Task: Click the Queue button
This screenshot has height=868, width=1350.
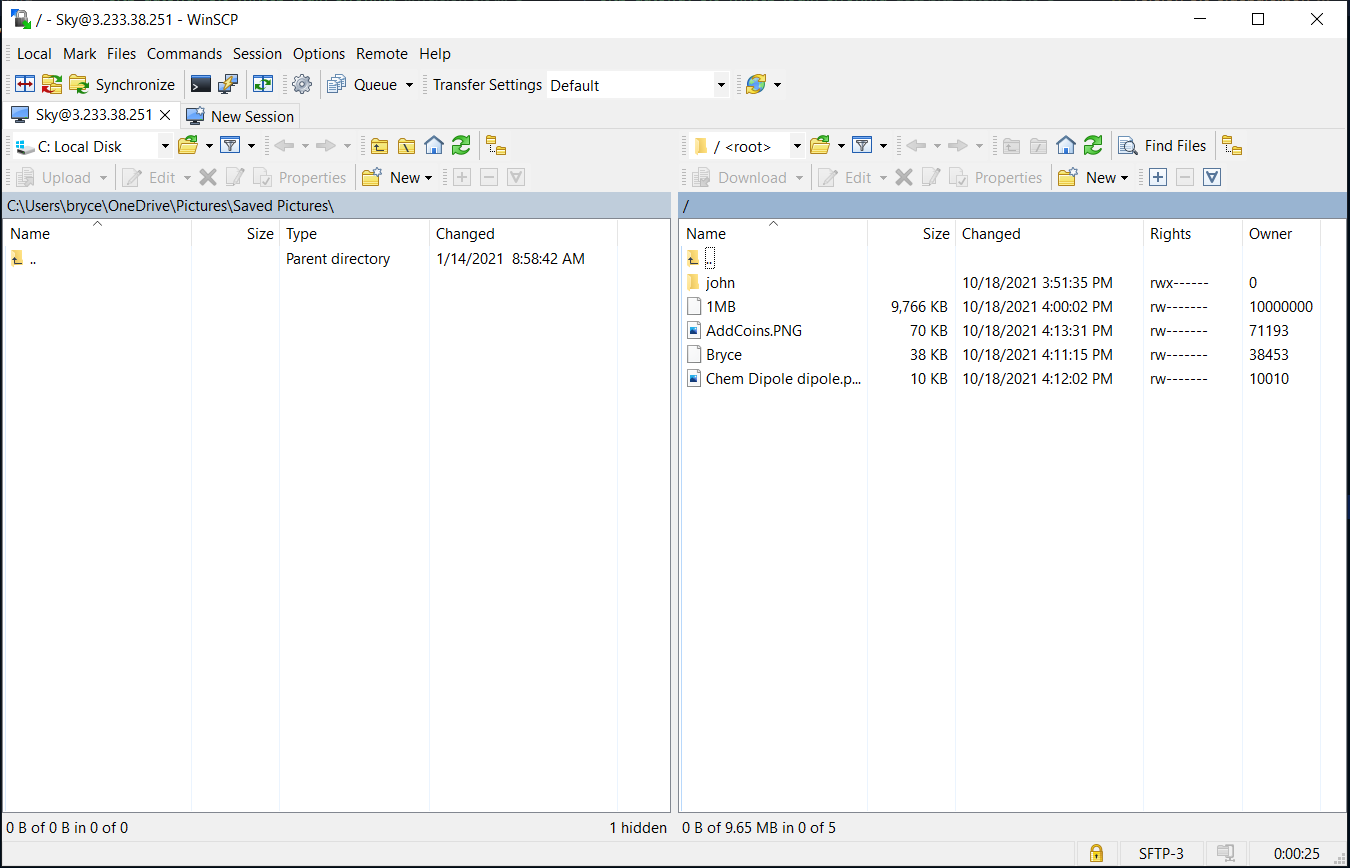Action: [362, 85]
